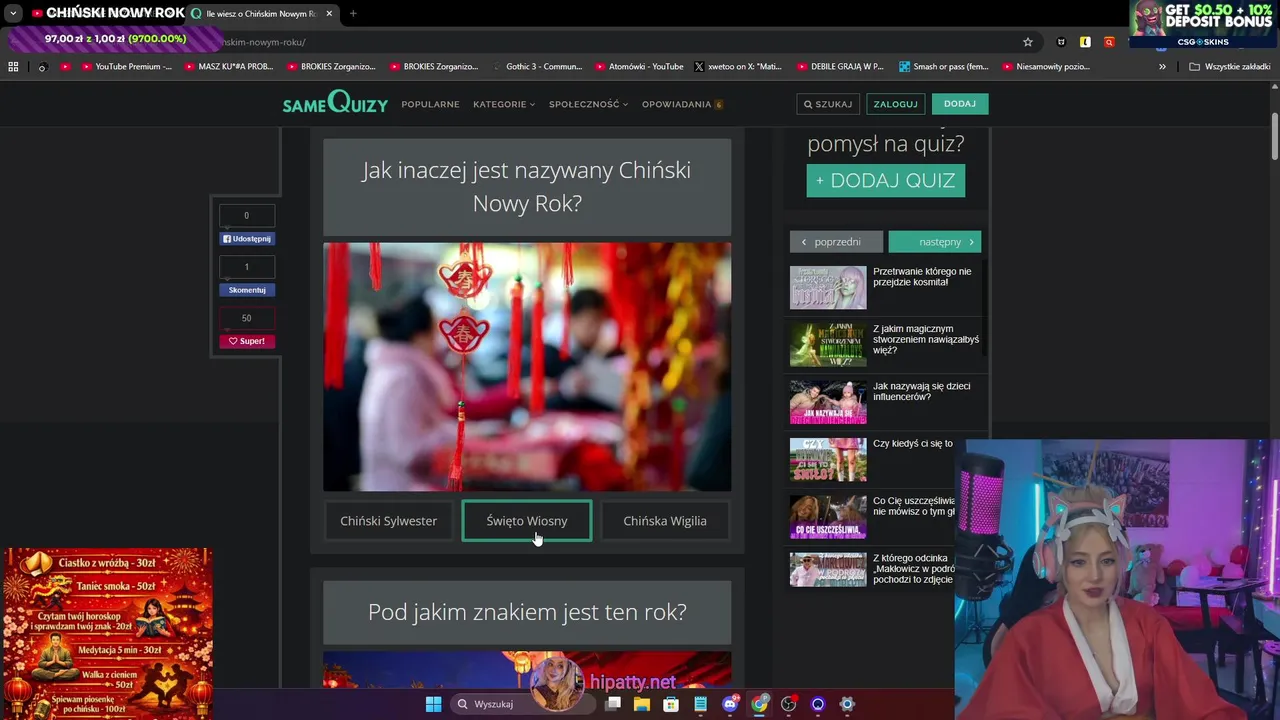Screen dimensions: 1280x720
Task: Go to the następny quiz list
Action: (x=935, y=242)
